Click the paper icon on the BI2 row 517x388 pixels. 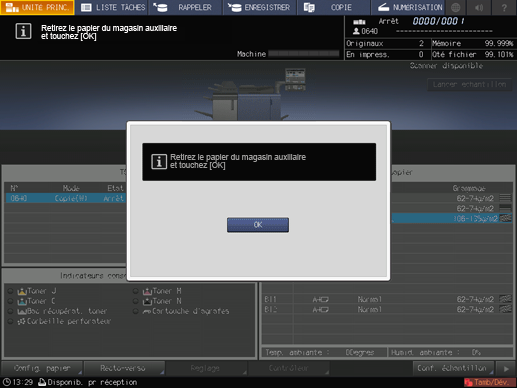point(505,309)
